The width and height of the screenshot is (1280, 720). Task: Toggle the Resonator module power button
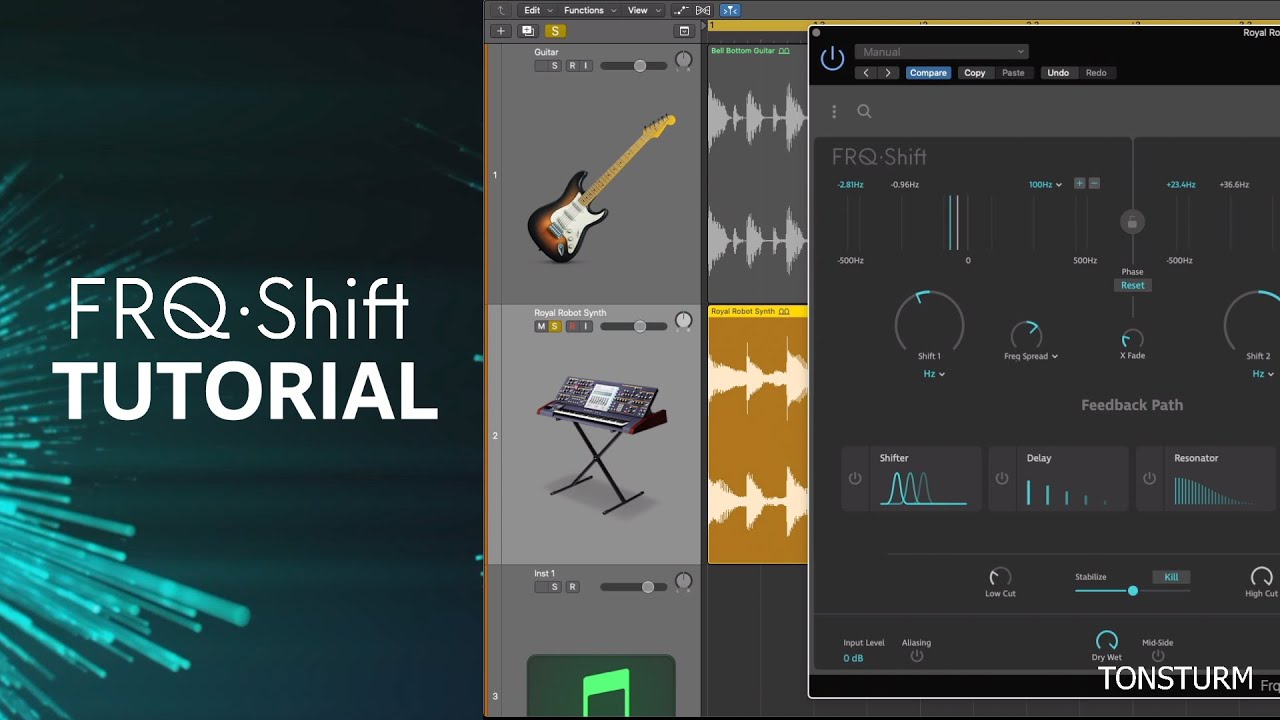pyautogui.click(x=1149, y=479)
